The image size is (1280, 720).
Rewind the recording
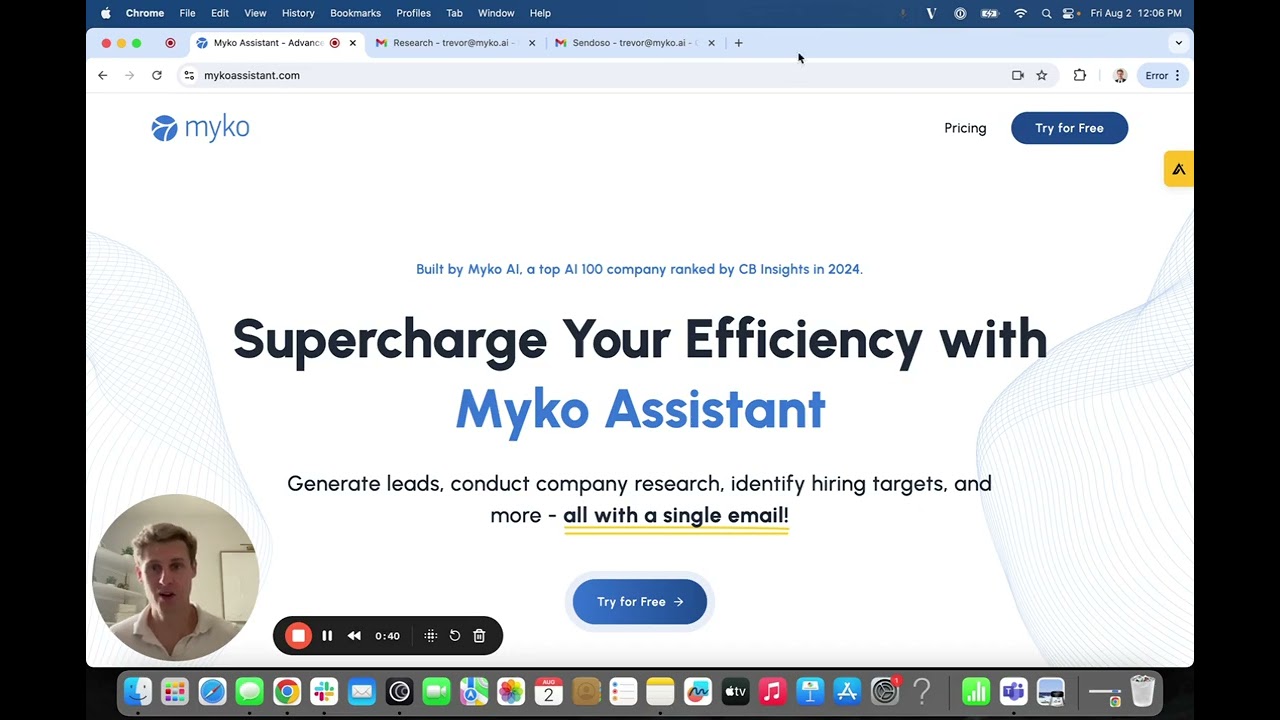point(354,636)
